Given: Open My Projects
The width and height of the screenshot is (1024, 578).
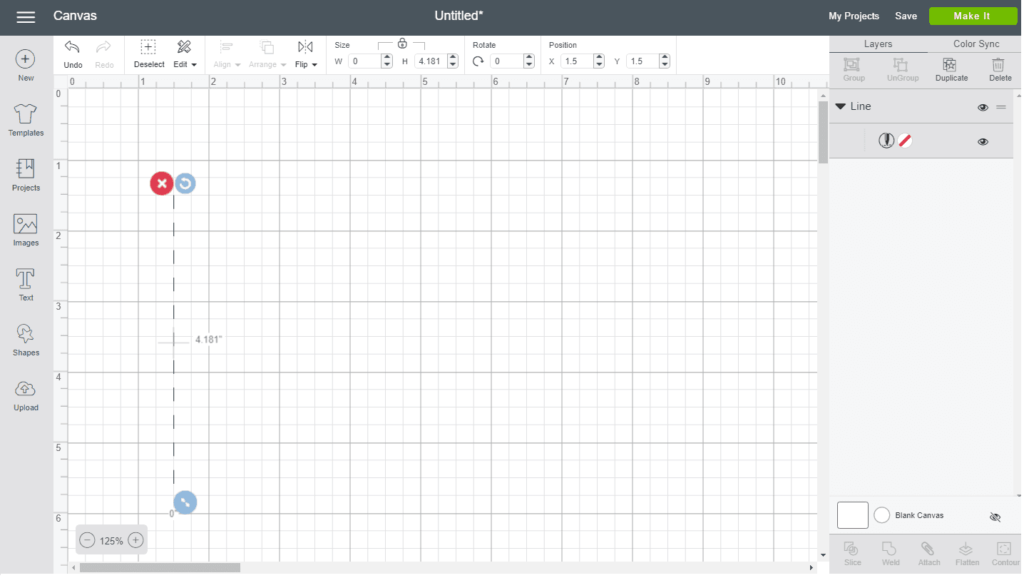Looking at the screenshot, I should 854,16.
